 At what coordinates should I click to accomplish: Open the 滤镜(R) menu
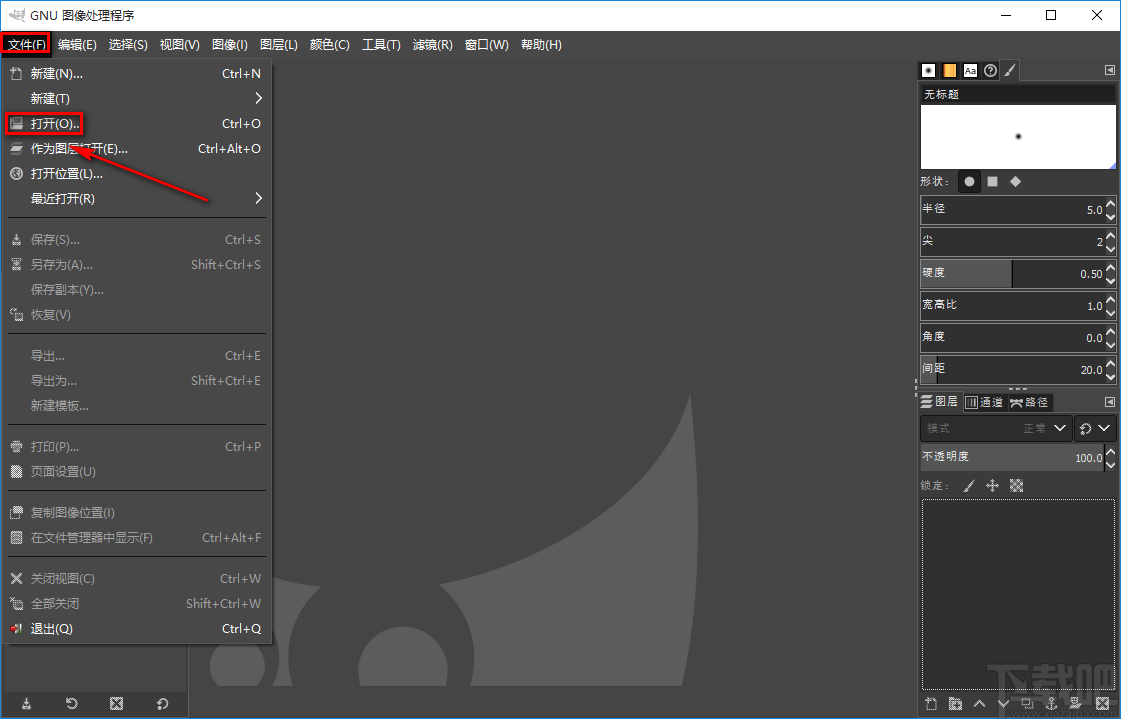pos(433,44)
